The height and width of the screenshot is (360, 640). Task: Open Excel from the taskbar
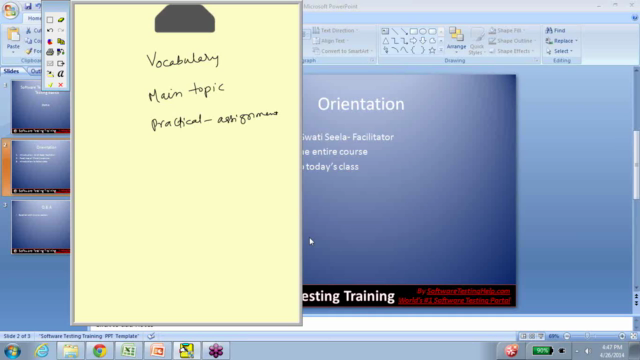[x=129, y=351]
